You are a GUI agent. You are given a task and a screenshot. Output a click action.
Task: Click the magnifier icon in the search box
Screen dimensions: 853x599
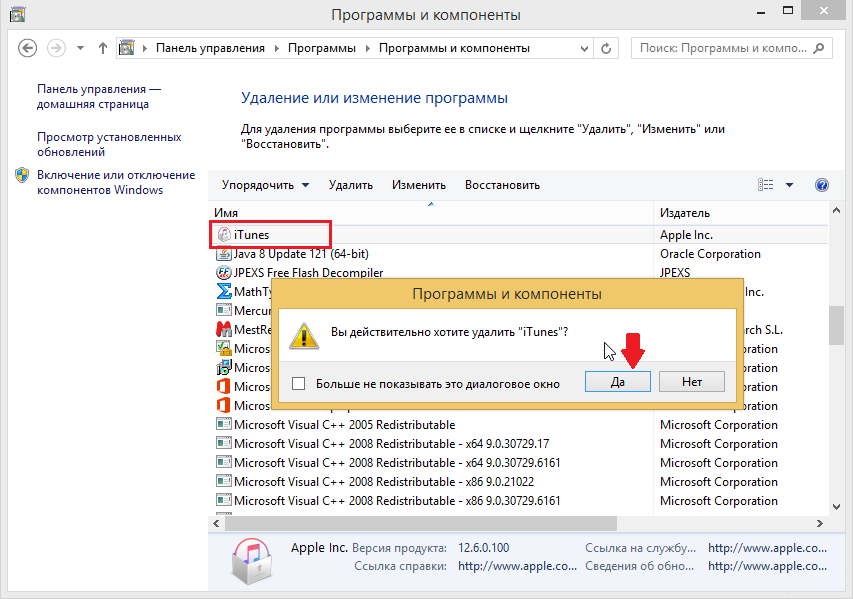tap(818, 48)
